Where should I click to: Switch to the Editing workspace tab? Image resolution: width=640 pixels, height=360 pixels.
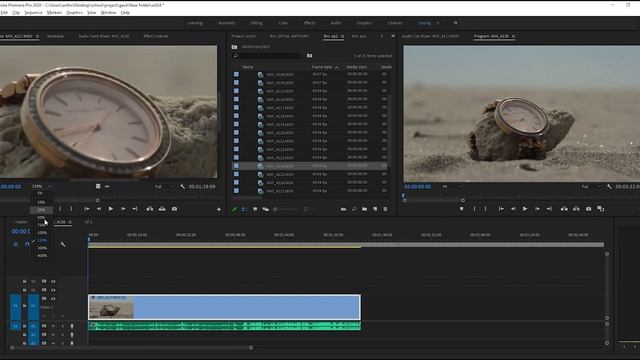click(256, 23)
